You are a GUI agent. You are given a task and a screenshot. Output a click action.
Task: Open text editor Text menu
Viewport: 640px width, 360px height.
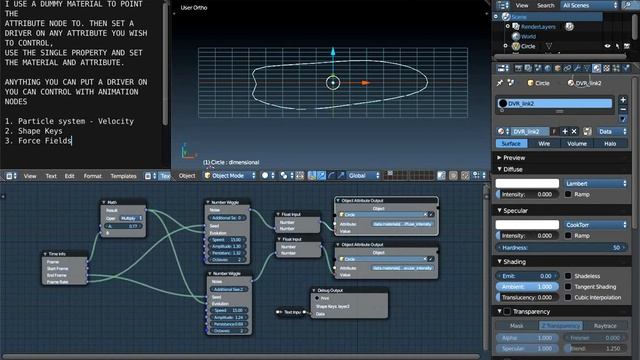tap(51, 176)
